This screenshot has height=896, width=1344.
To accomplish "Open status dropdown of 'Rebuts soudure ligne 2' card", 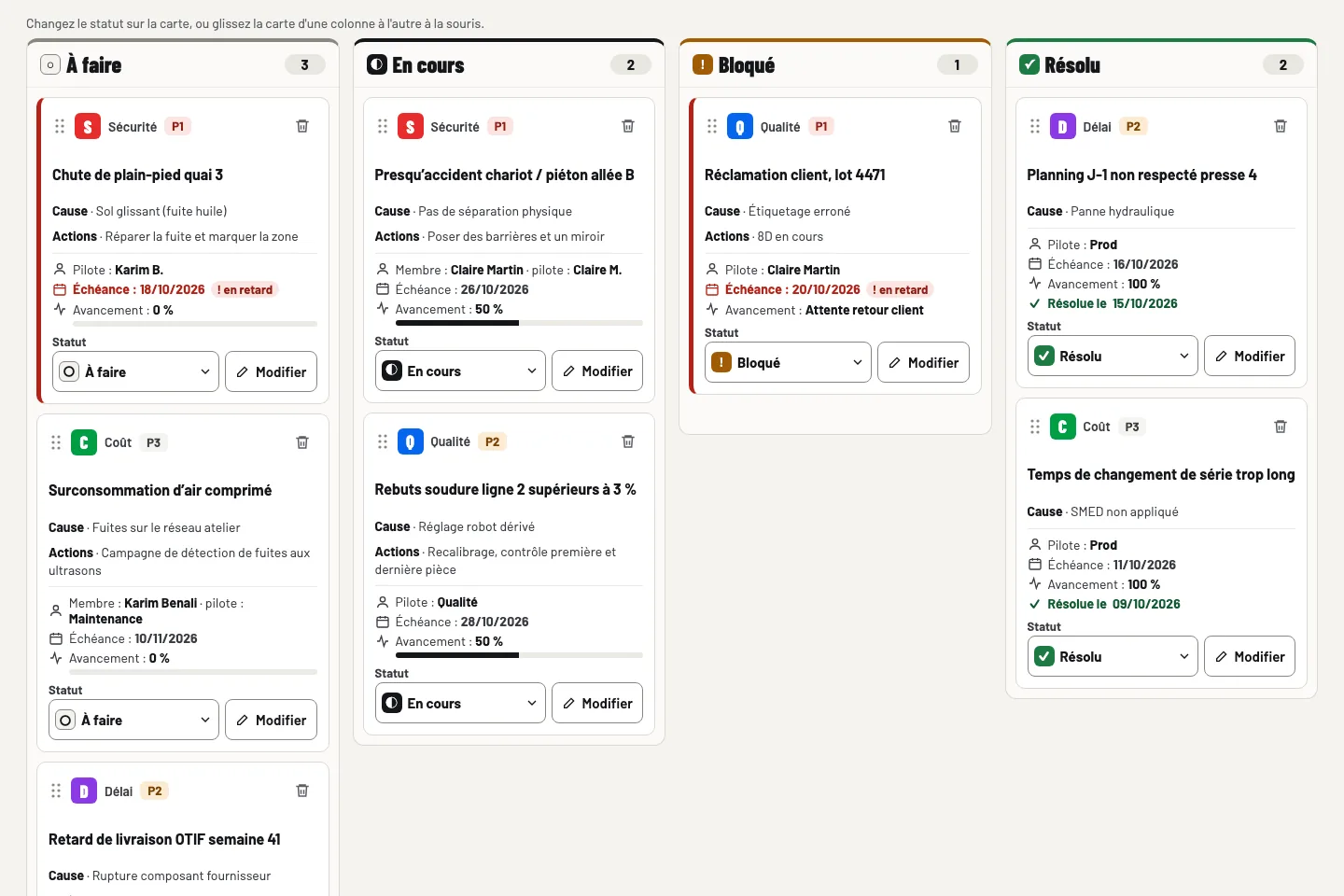I will [460, 703].
